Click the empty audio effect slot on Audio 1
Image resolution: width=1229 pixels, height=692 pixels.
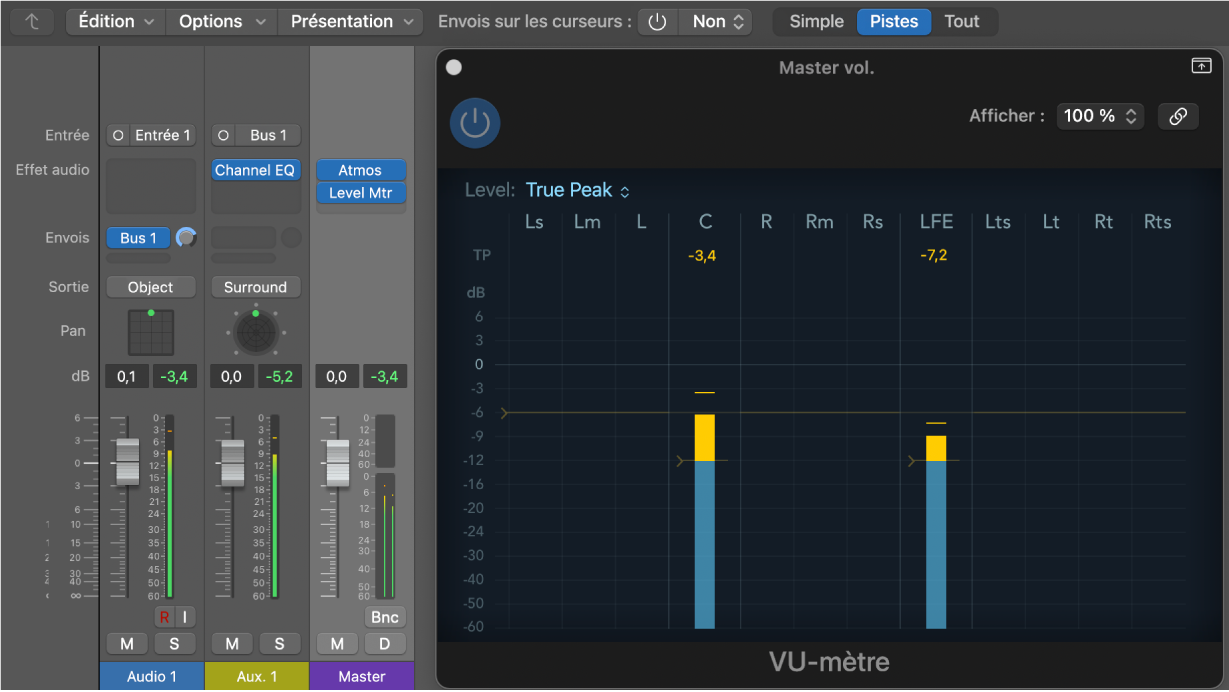tap(151, 186)
